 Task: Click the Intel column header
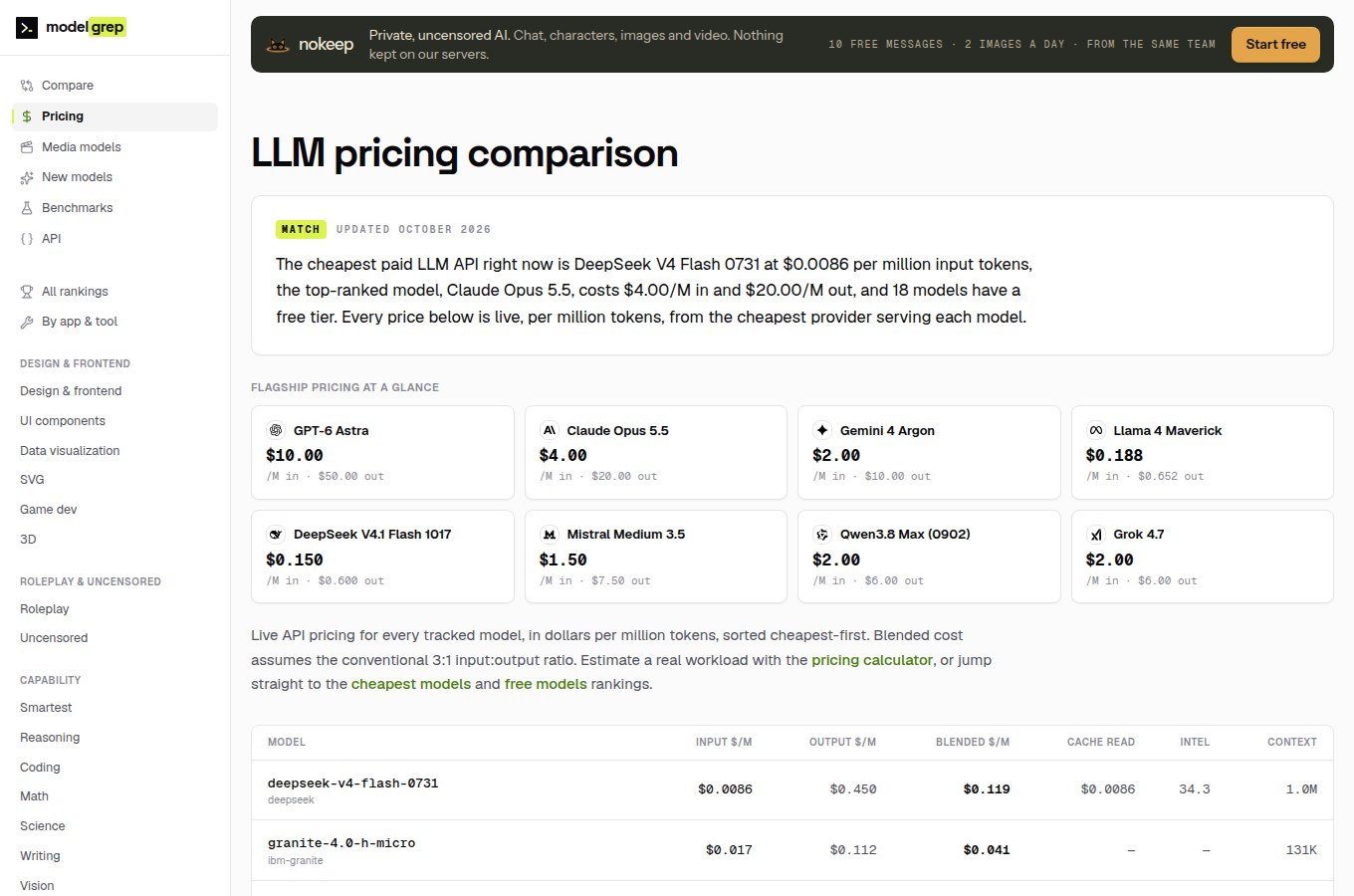(x=1195, y=743)
